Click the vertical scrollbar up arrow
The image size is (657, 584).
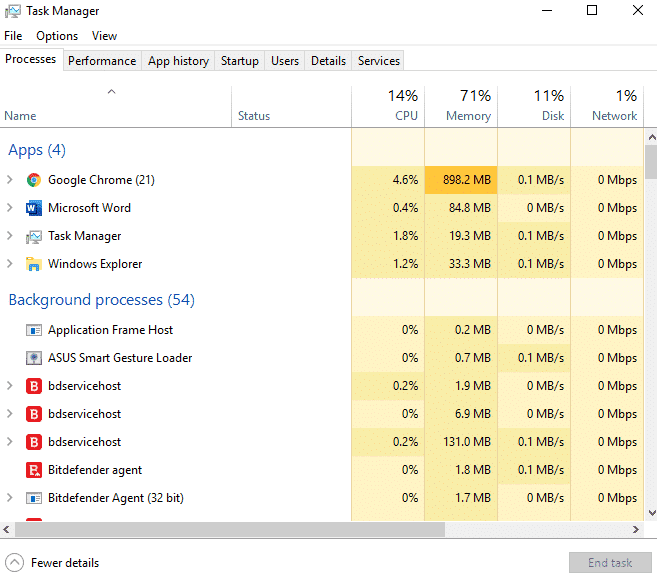click(652, 137)
